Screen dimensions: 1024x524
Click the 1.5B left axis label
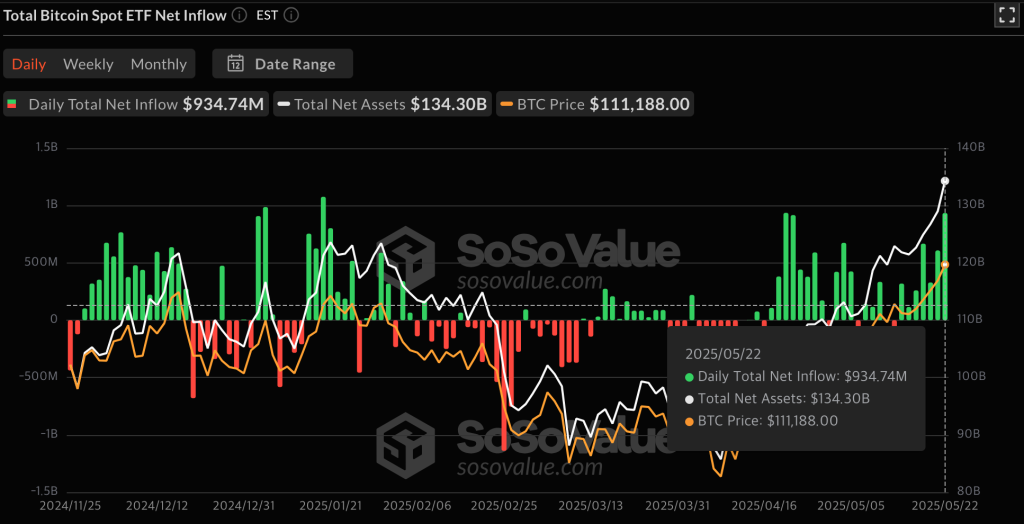(49, 148)
